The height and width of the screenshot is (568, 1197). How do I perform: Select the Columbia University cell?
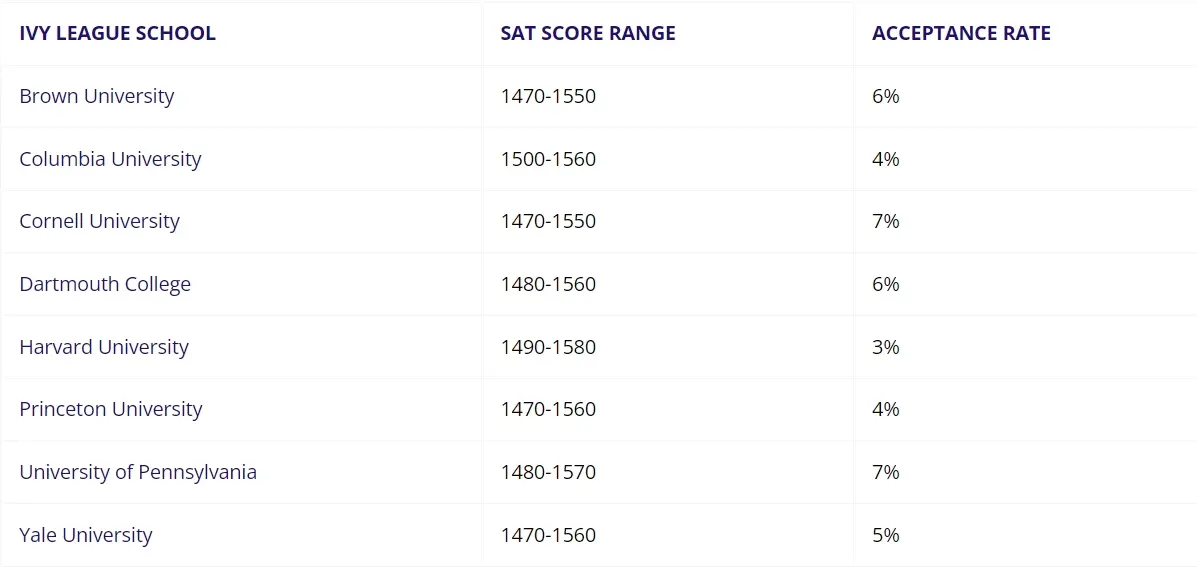coord(110,159)
